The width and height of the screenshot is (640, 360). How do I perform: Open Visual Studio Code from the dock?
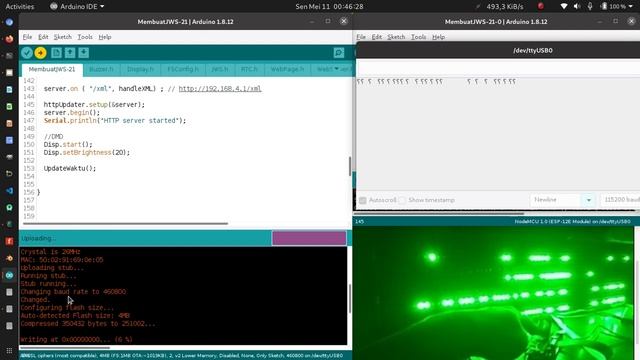tap(9, 191)
